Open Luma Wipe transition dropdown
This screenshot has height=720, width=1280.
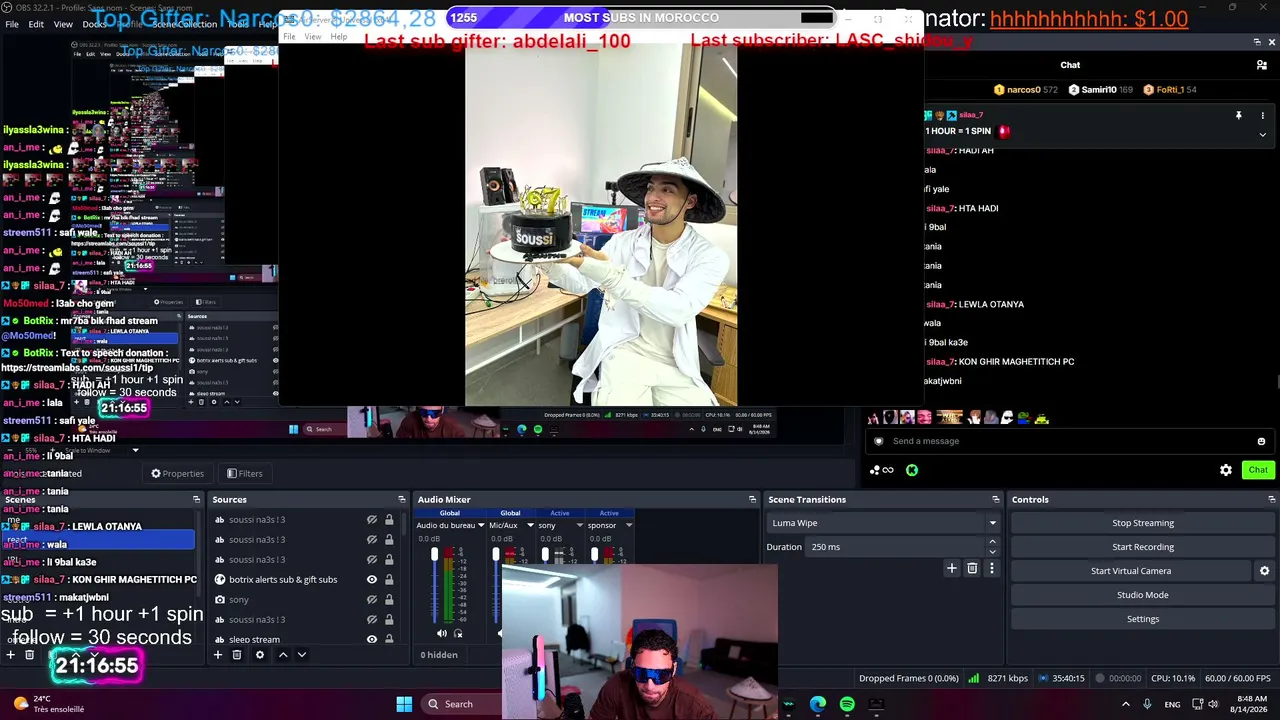(x=883, y=523)
